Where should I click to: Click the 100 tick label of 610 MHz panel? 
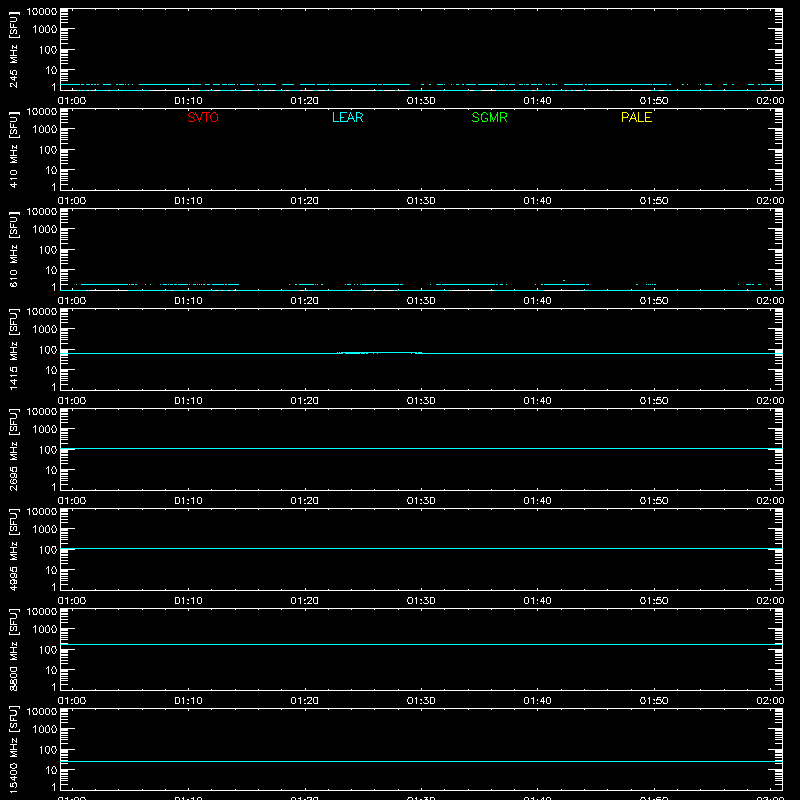pyautogui.click(x=48, y=250)
